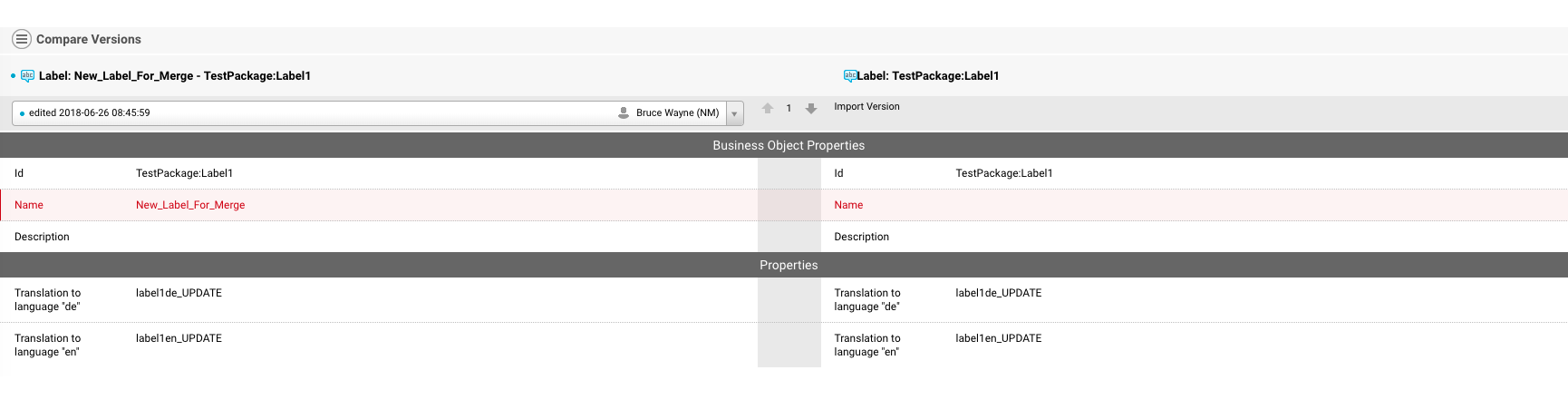Image resolution: width=1568 pixels, height=409 pixels.
Task: Click the Compare Versions title text
Action: pos(89,39)
